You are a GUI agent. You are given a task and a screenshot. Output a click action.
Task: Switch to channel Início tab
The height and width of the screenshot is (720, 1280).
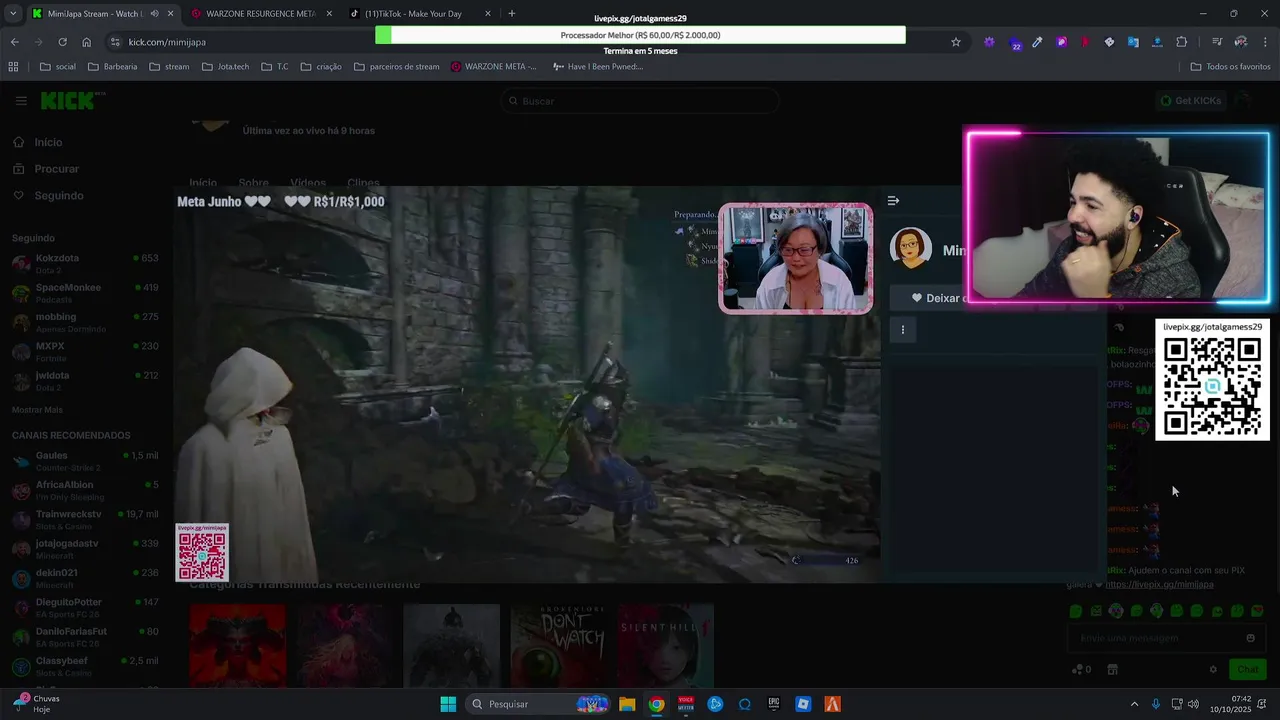(203, 183)
